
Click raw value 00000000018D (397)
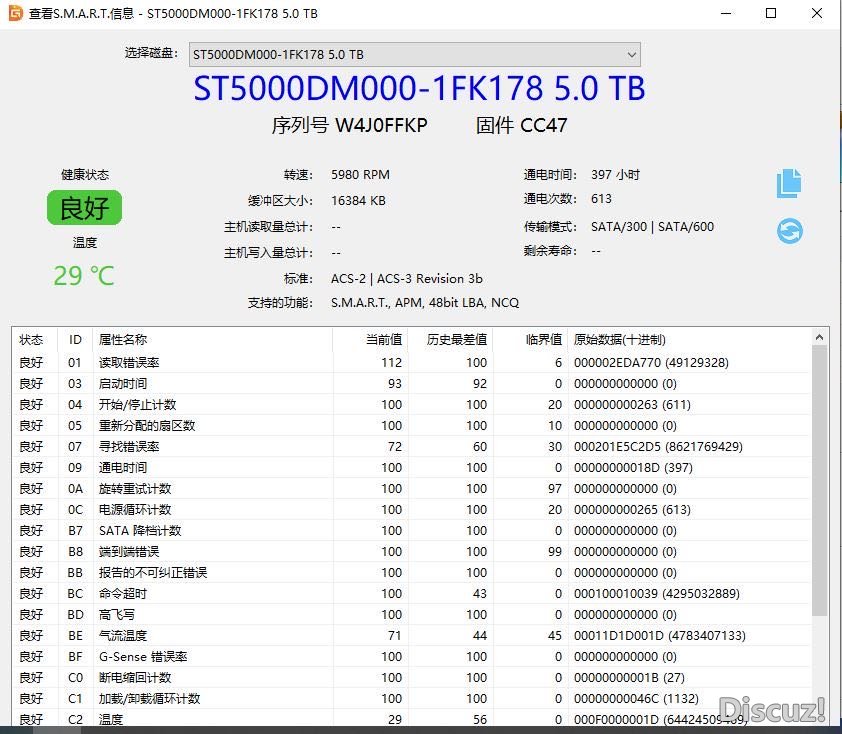[633, 468]
